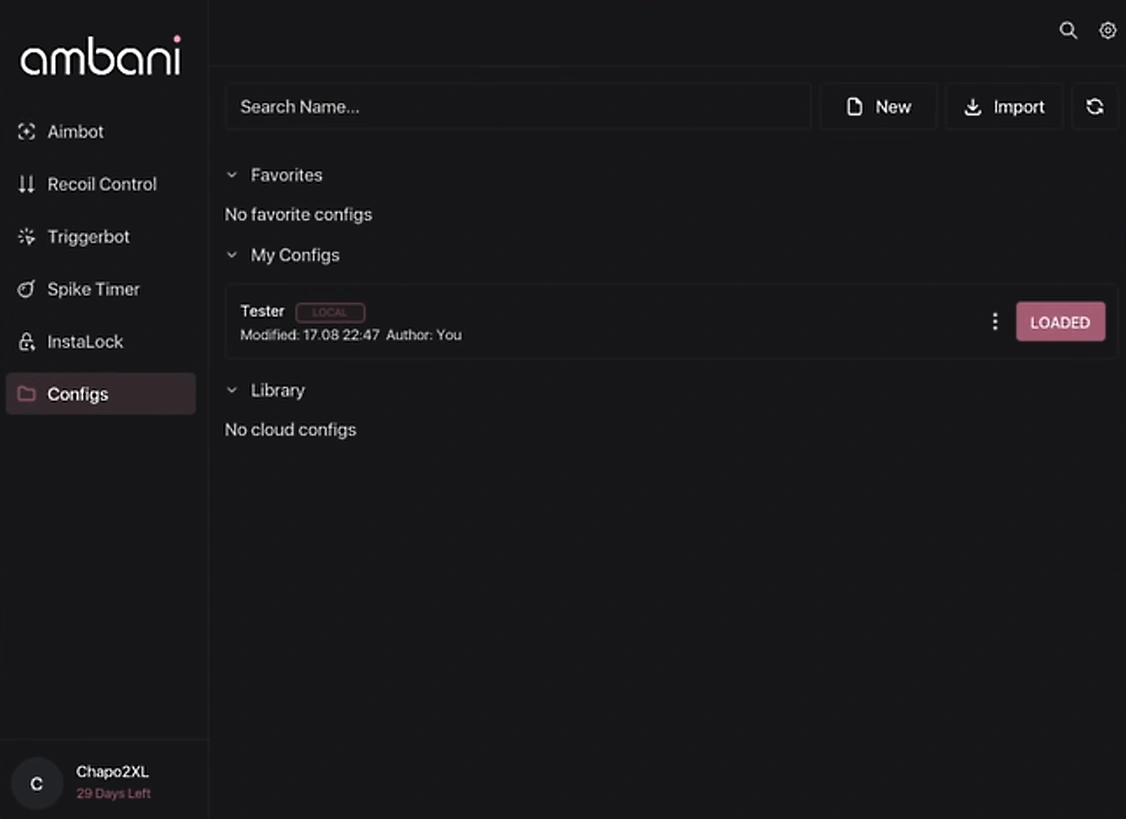
Task: Click the No cloud configs message
Action: click(290, 430)
